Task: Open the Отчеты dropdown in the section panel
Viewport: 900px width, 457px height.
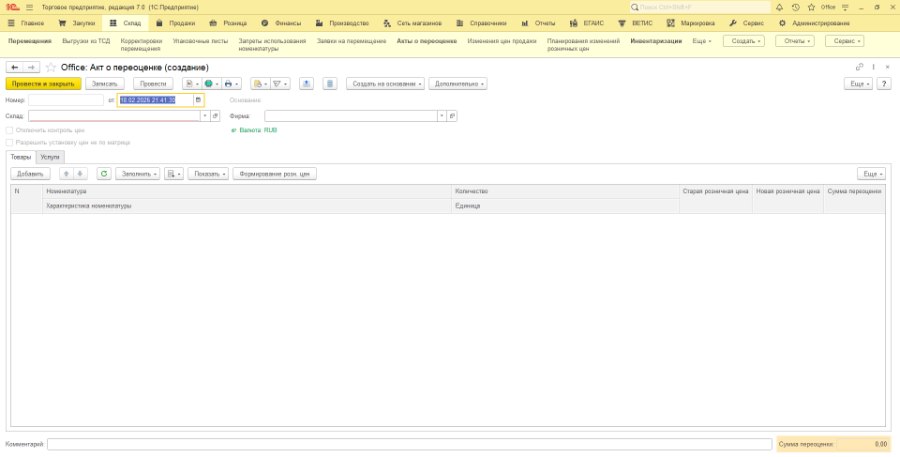Action: 794,41
